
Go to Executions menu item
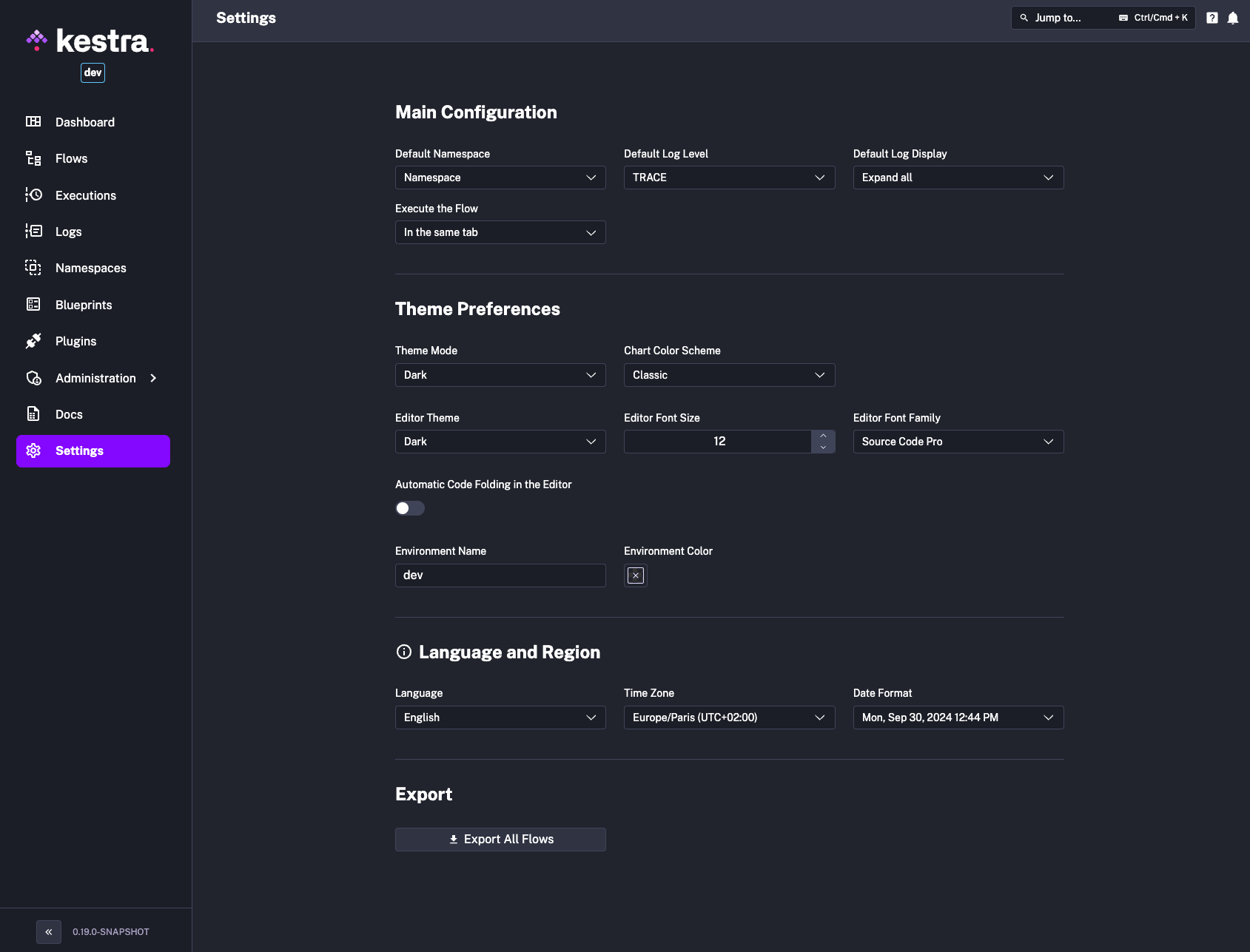(93, 195)
